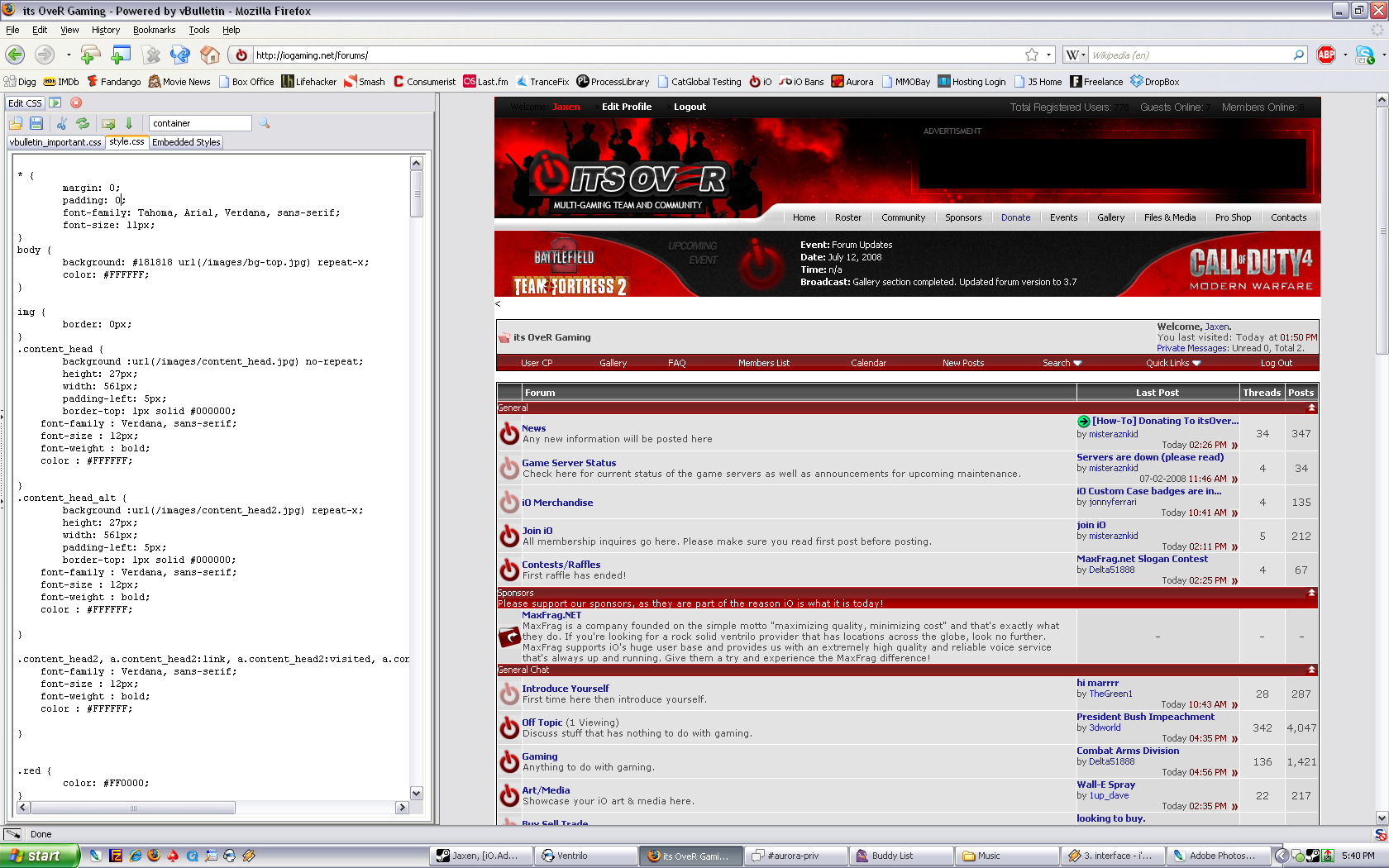Click the Save icon in Edit CSS panel
This screenshot has width=1389, height=868.
(x=36, y=123)
